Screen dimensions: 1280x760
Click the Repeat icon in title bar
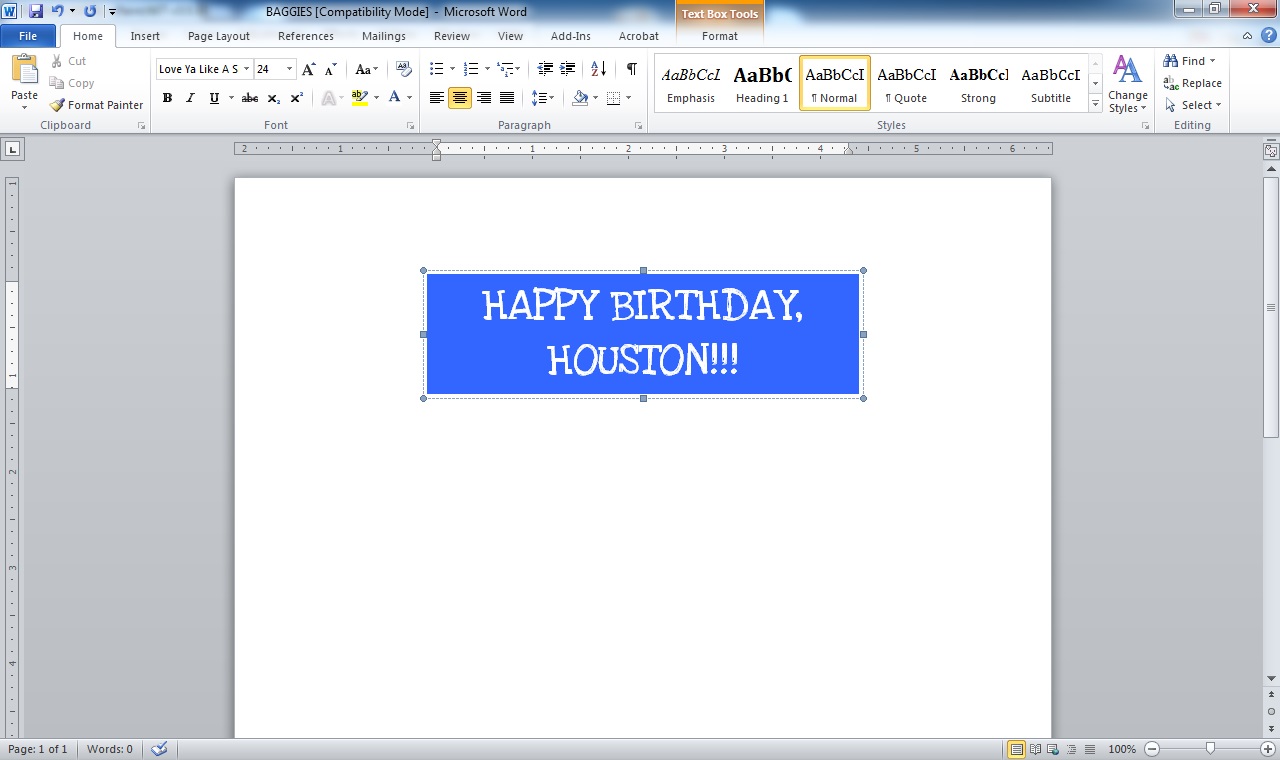90,11
